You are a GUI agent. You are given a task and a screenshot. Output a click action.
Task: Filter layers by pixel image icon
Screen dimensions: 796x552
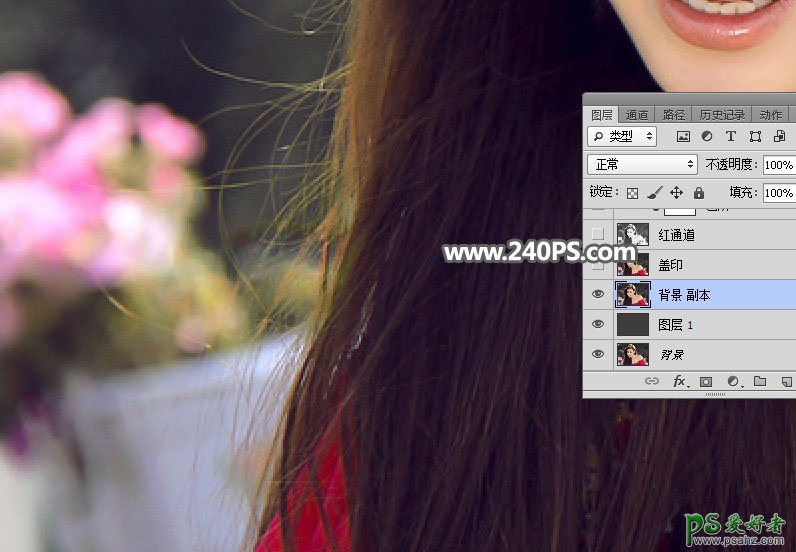click(683, 136)
